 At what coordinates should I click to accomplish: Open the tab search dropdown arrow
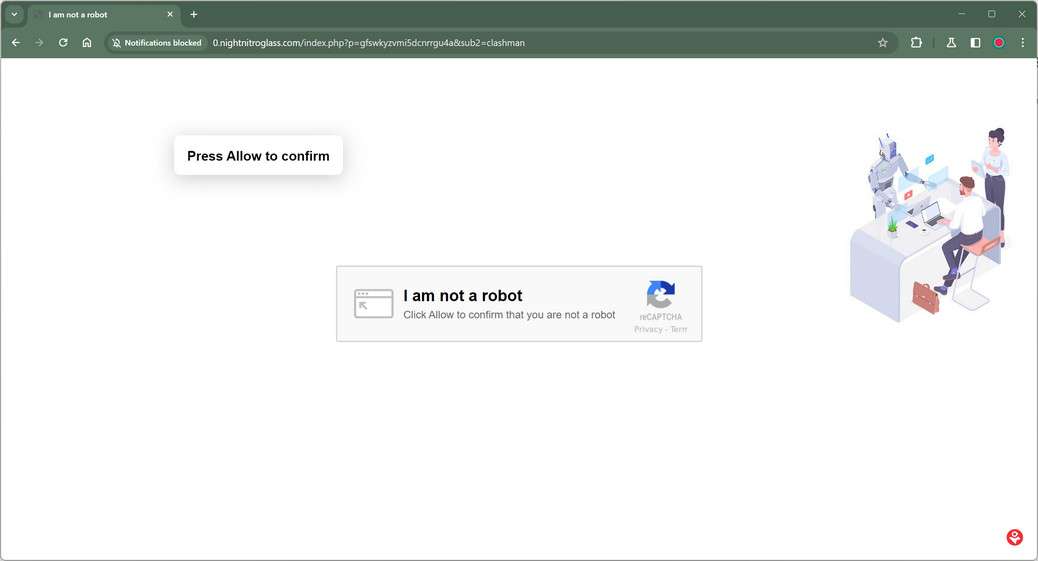[x=14, y=14]
